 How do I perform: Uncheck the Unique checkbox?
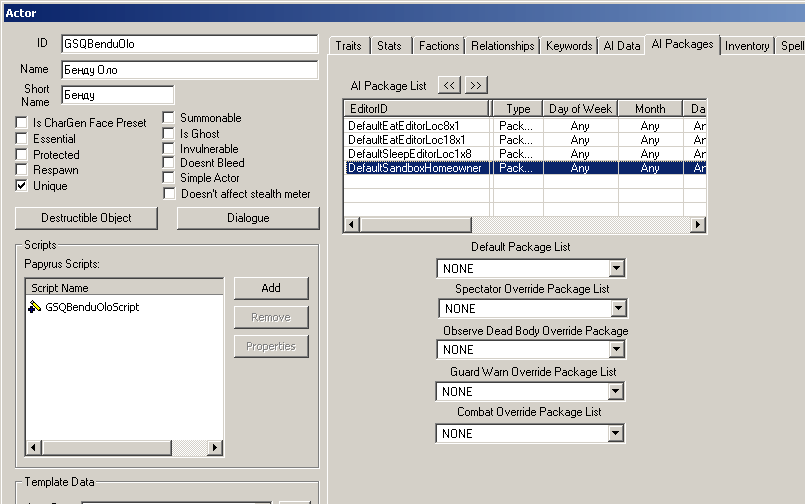22,186
